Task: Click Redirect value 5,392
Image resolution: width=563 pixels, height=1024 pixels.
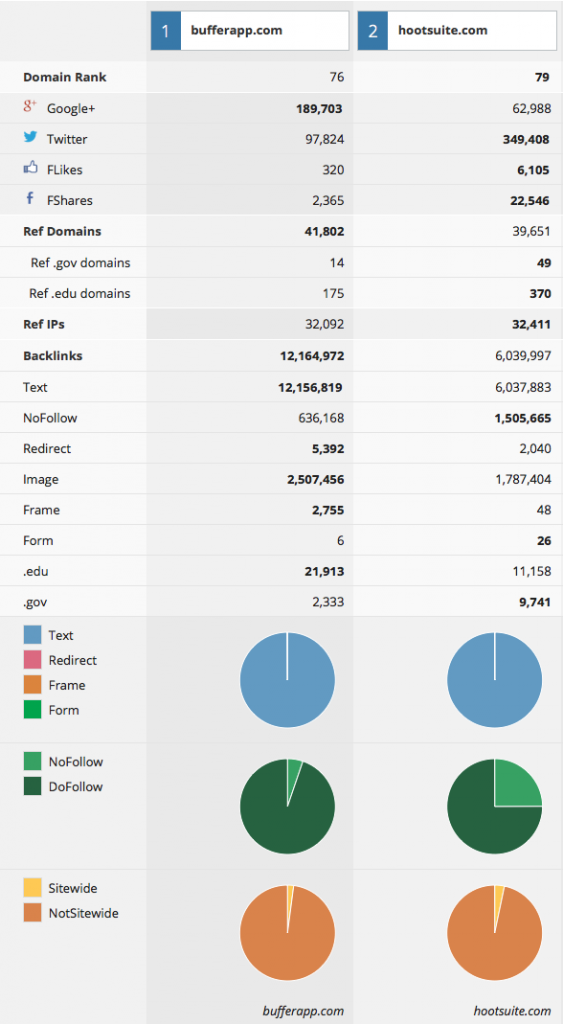Action: (x=330, y=449)
